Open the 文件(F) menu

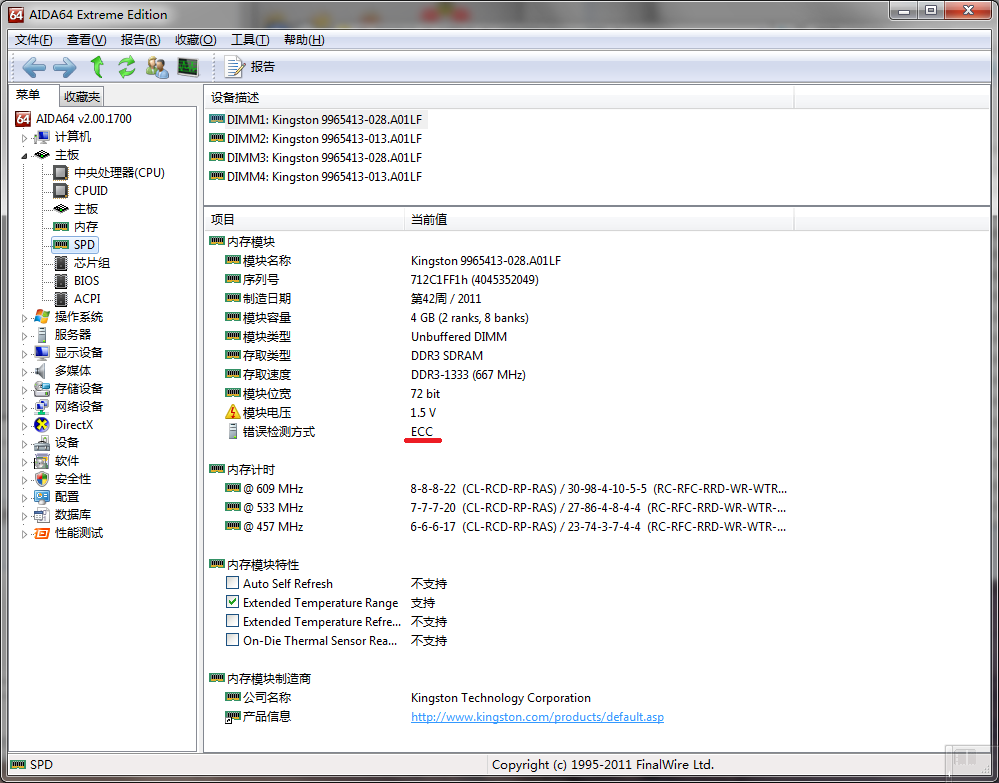coord(34,40)
